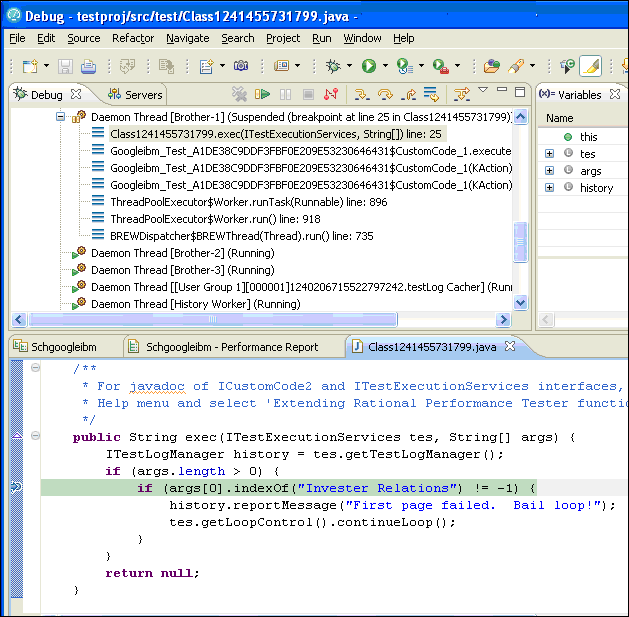Click the Step Return icon
629x617 pixels.
(x=409, y=95)
